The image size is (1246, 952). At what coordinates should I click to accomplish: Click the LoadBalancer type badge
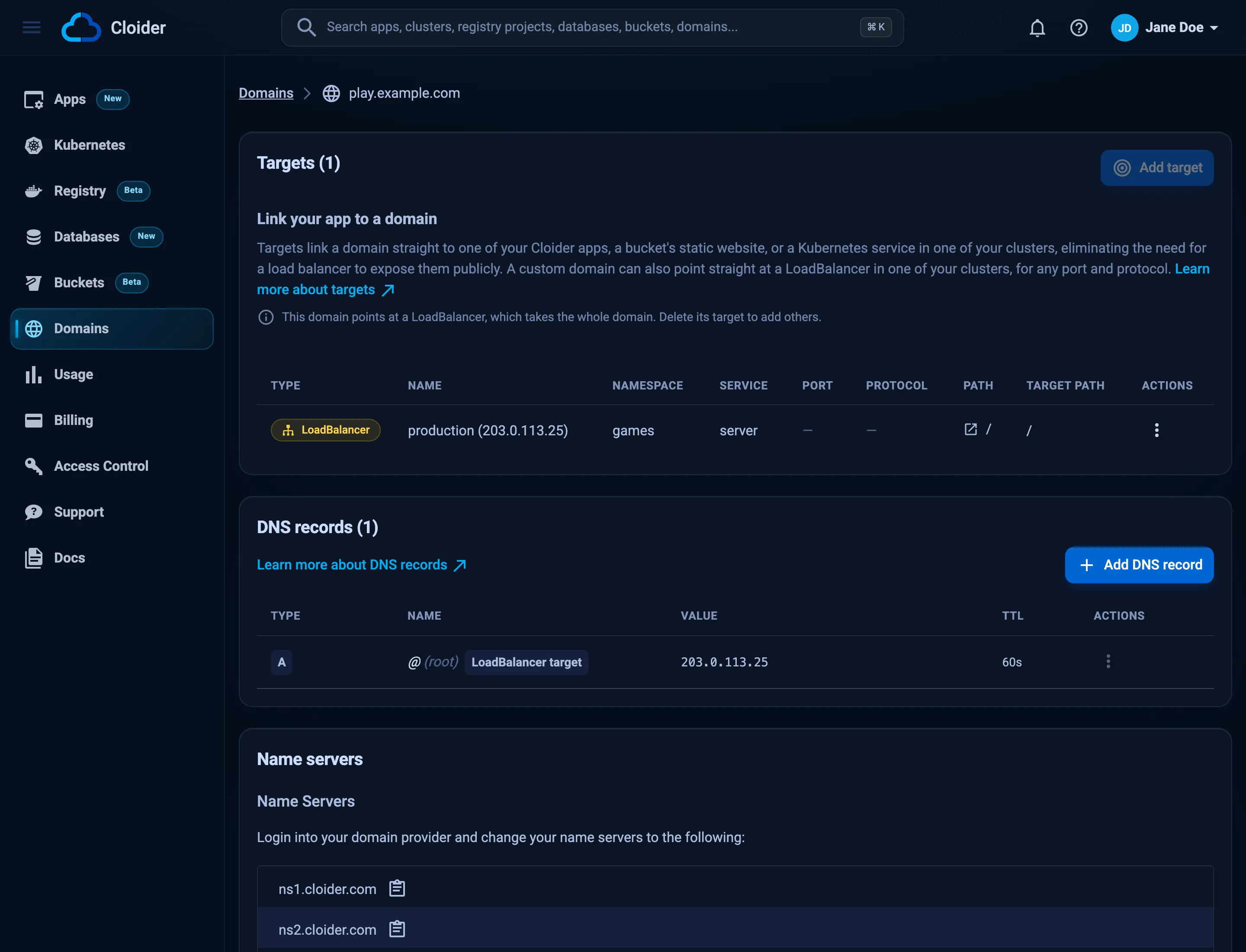click(325, 430)
